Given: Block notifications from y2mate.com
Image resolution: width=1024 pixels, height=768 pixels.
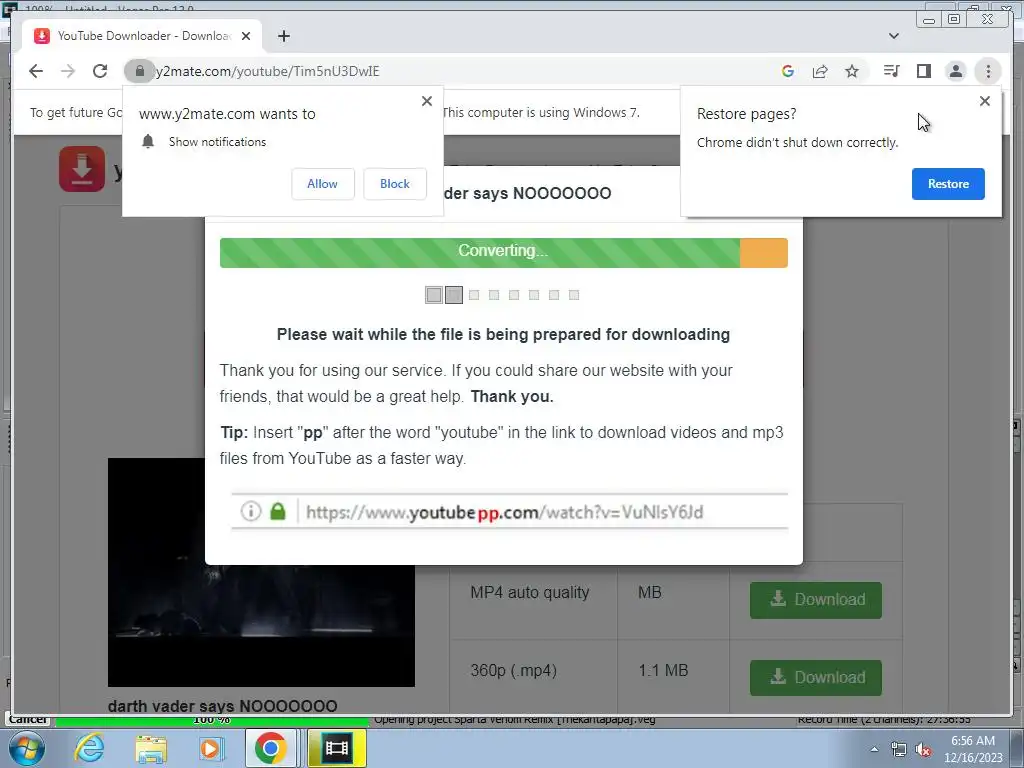Looking at the screenshot, I should (394, 184).
